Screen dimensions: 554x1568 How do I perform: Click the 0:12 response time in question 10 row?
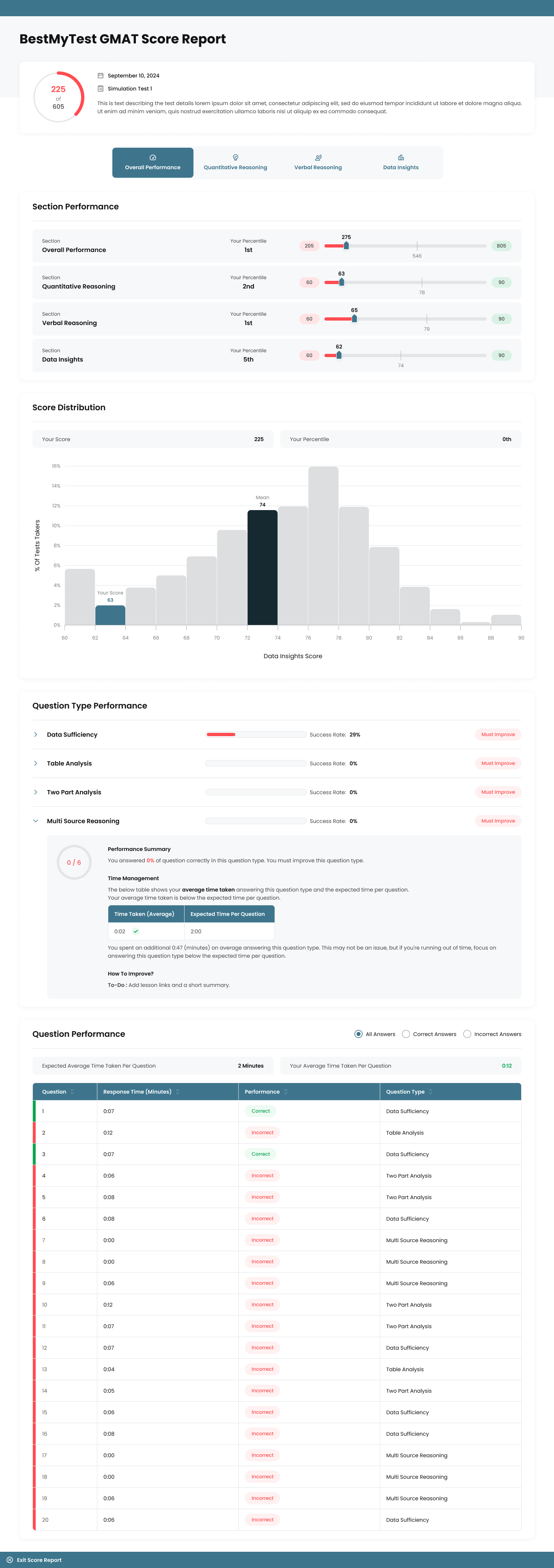coord(108,1304)
